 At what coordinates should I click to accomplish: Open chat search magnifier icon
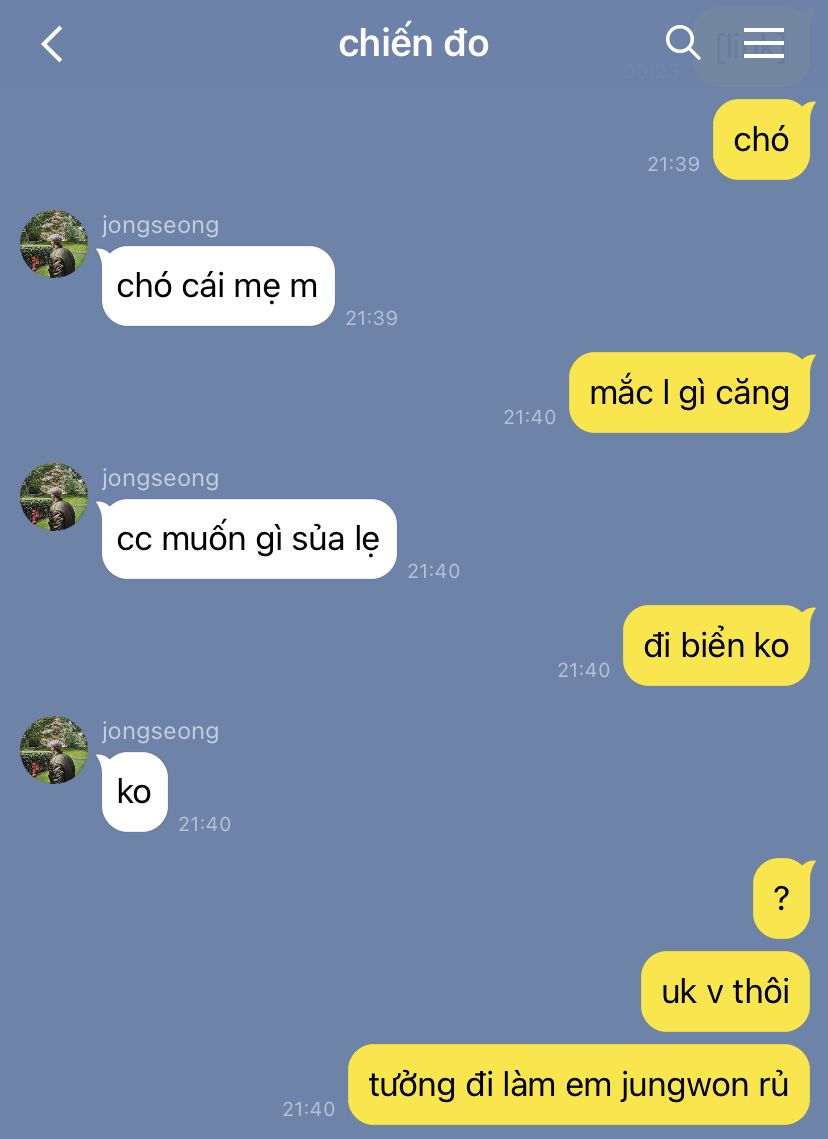[683, 43]
